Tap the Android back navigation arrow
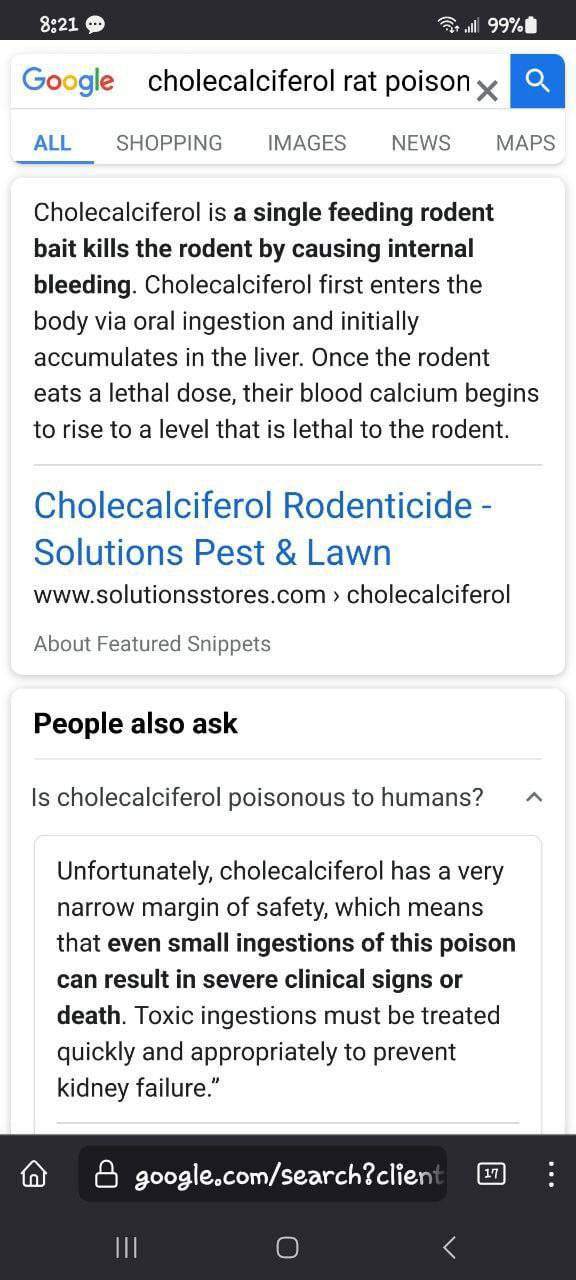576x1280 pixels. click(449, 1246)
